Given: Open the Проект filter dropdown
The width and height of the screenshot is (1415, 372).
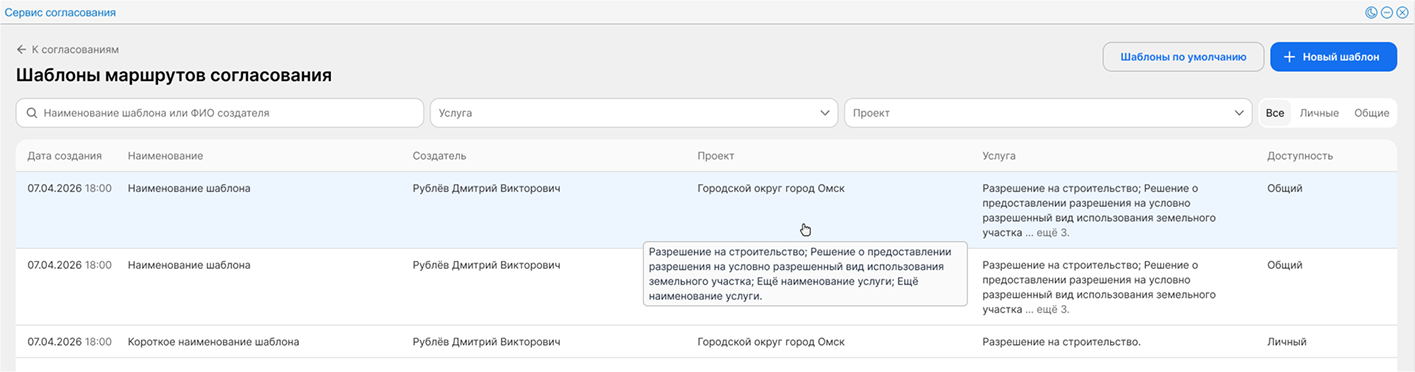Looking at the screenshot, I should point(1048,113).
